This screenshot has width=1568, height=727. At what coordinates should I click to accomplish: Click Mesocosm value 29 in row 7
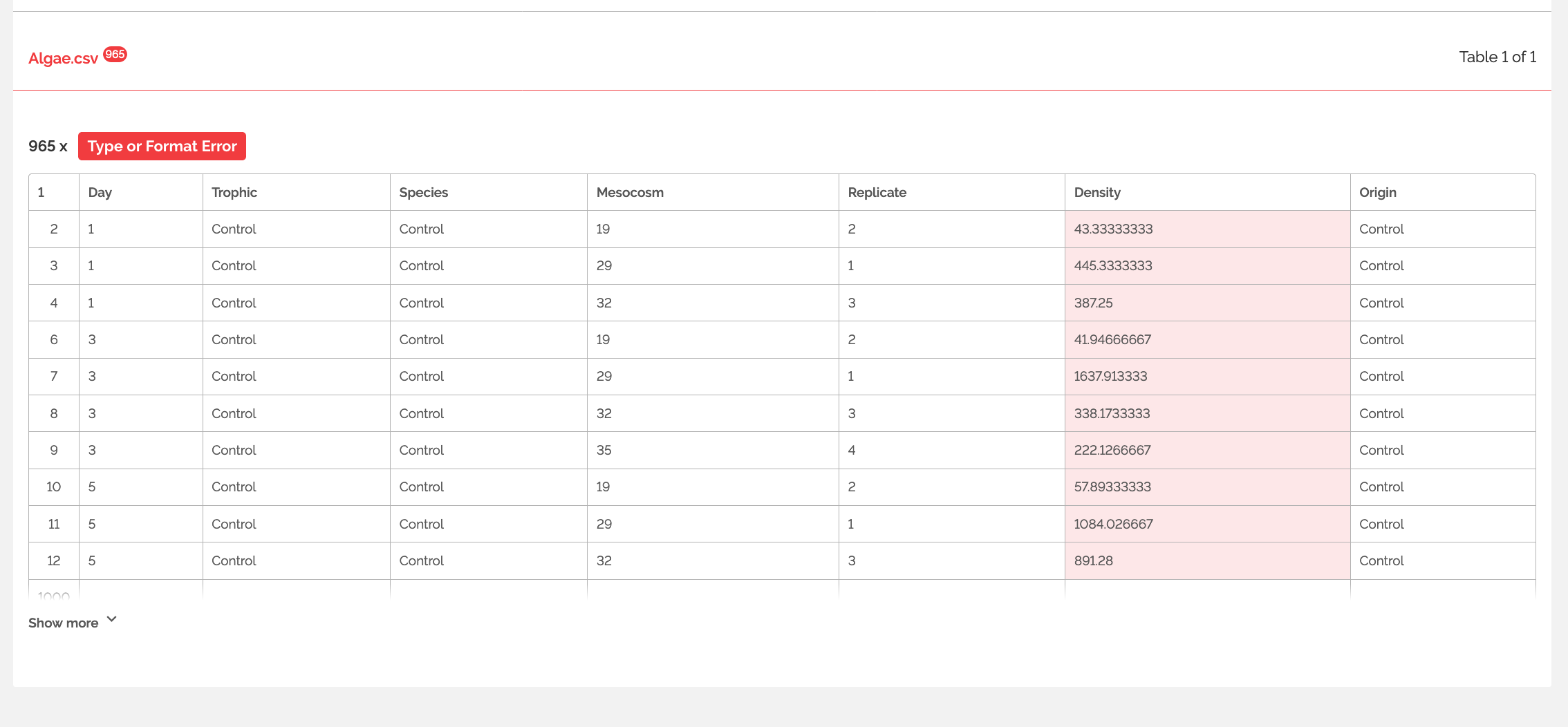713,377
